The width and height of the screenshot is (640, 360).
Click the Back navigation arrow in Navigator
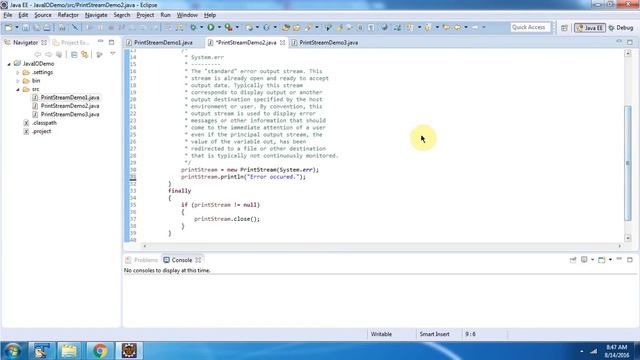pyautogui.click(x=38, y=54)
